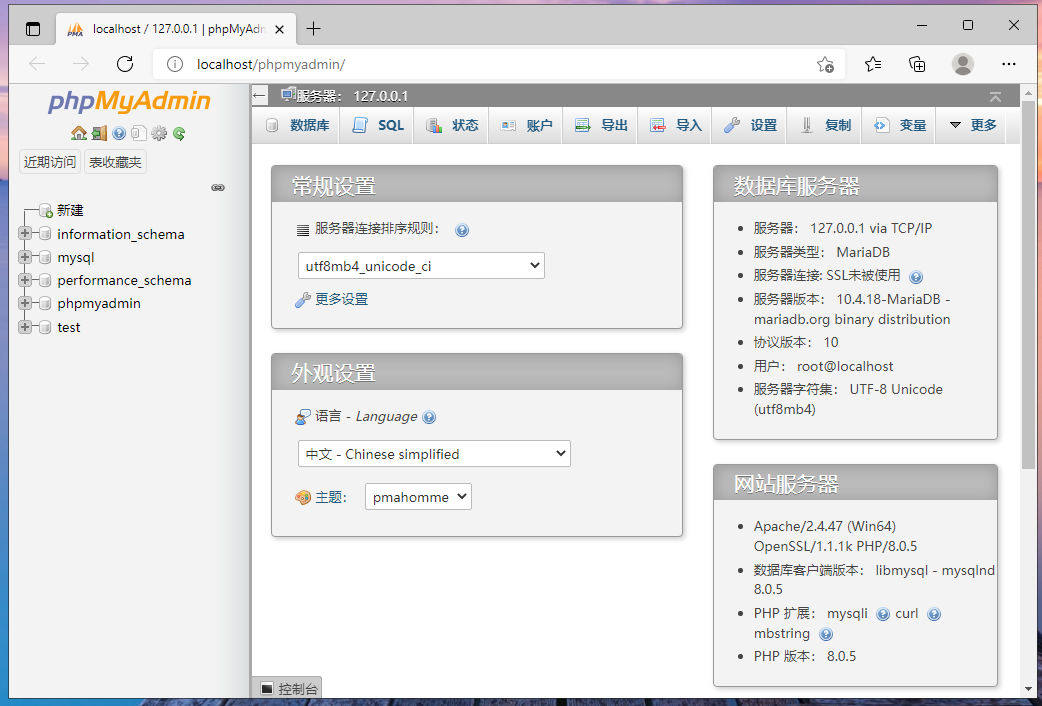Refresh the page in browser
The image size is (1042, 706).
(125, 64)
